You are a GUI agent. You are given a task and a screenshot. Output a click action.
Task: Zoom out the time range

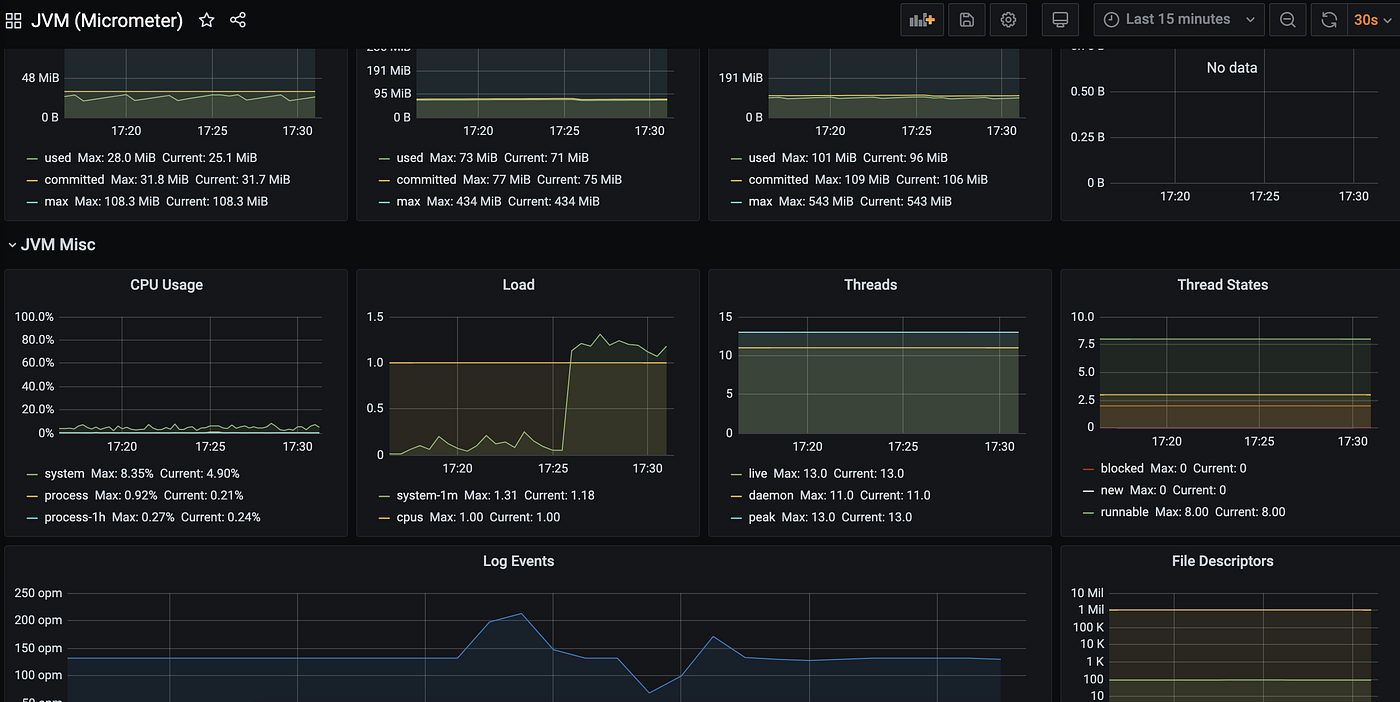click(1287, 19)
